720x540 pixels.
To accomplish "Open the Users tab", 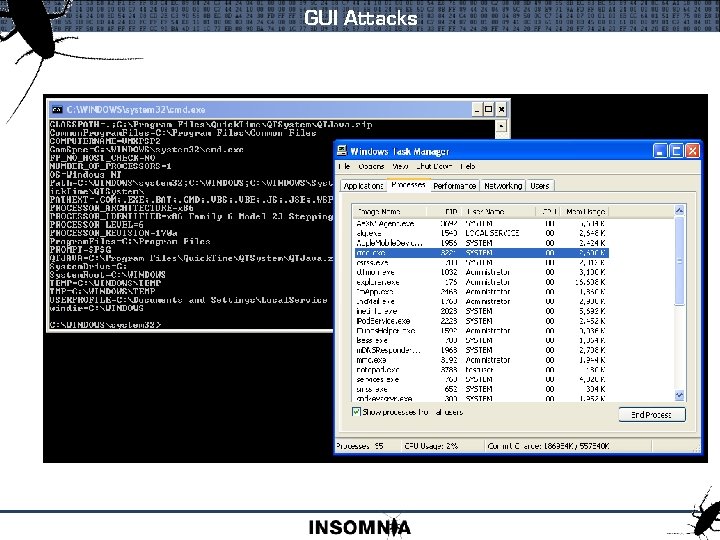I will [540, 186].
